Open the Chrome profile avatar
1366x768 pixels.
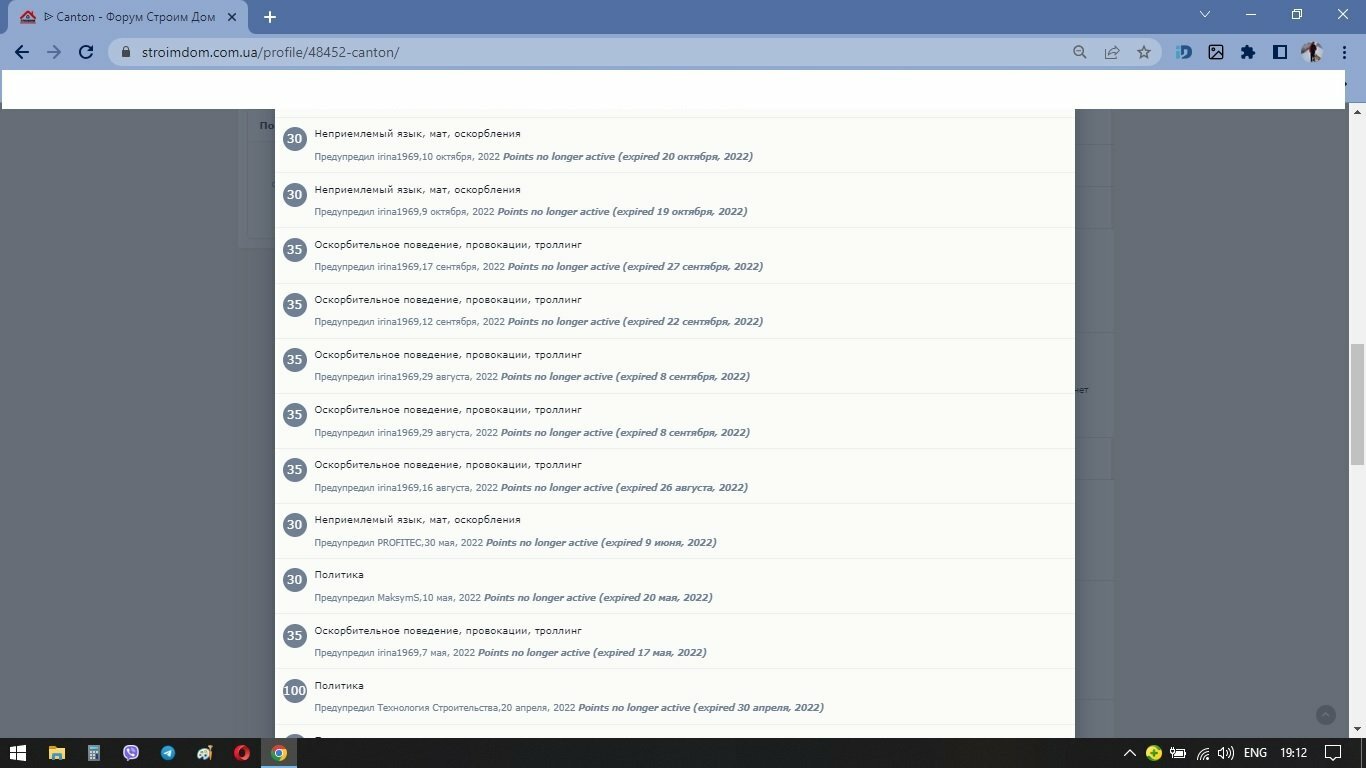[1312, 52]
